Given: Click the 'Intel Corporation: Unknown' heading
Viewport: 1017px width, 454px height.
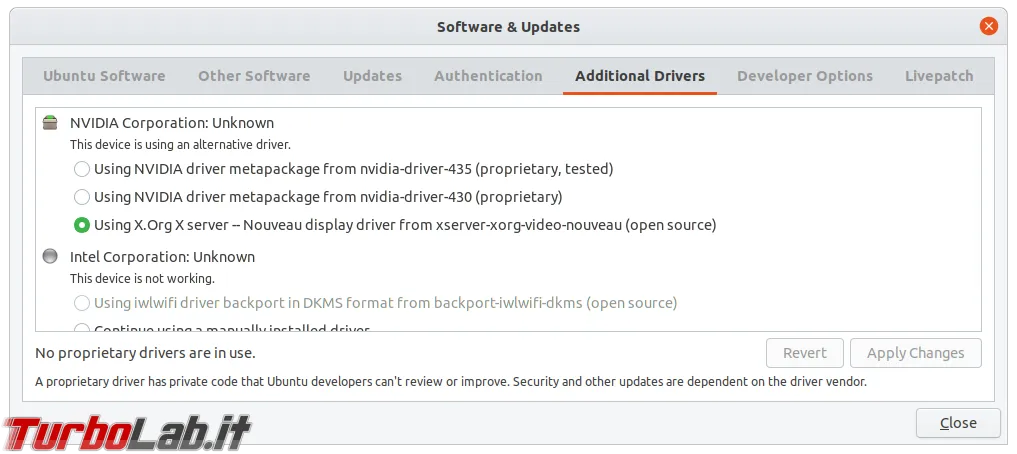Looking at the screenshot, I should coord(162,257).
